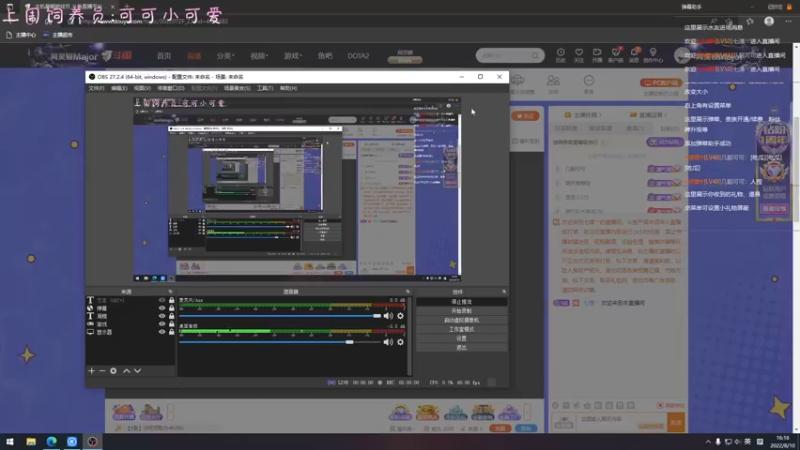Click 退出 exit button in OBS controls
Viewport: 800px width, 450px height.
coord(461,347)
